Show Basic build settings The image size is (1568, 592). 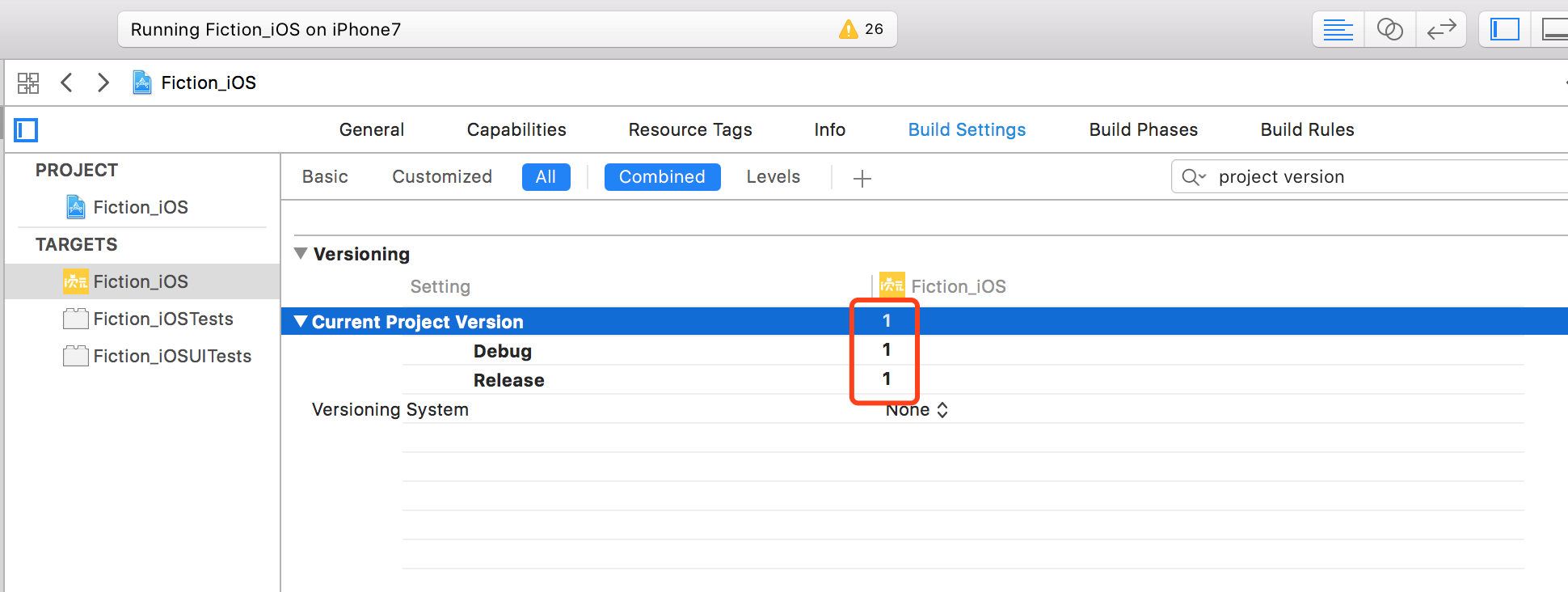[x=325, y=177]
